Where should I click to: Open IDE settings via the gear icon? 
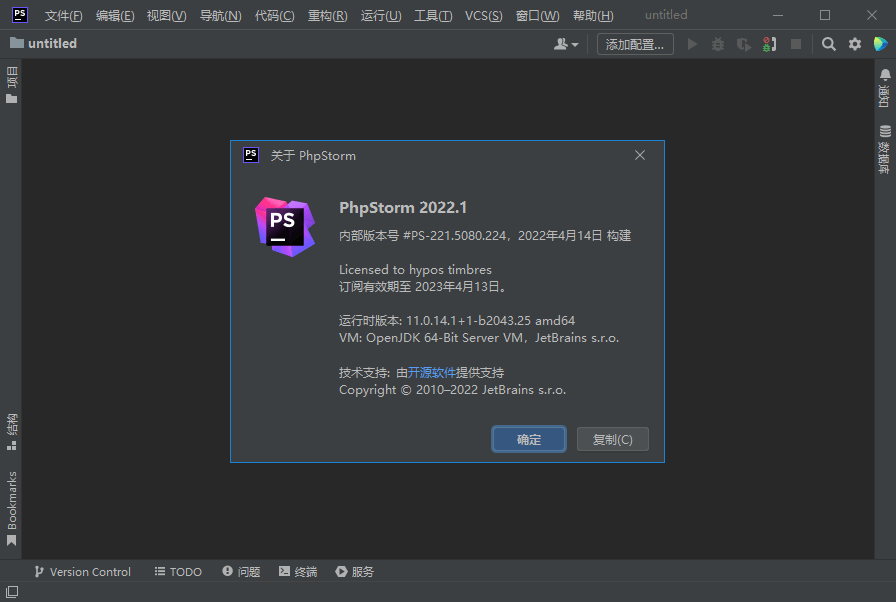854,43
